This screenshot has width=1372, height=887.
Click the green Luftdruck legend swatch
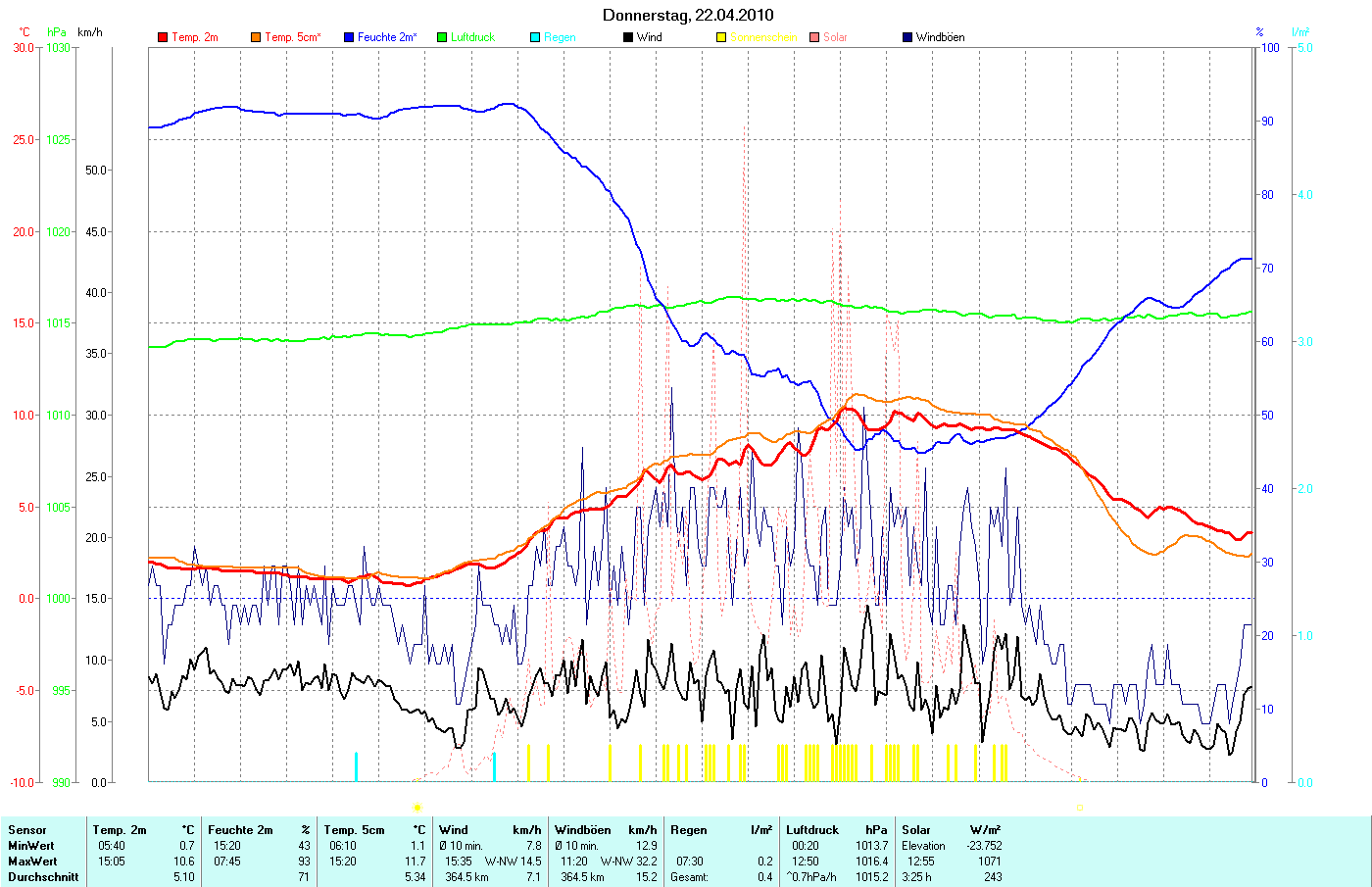(x=442, y=37)
